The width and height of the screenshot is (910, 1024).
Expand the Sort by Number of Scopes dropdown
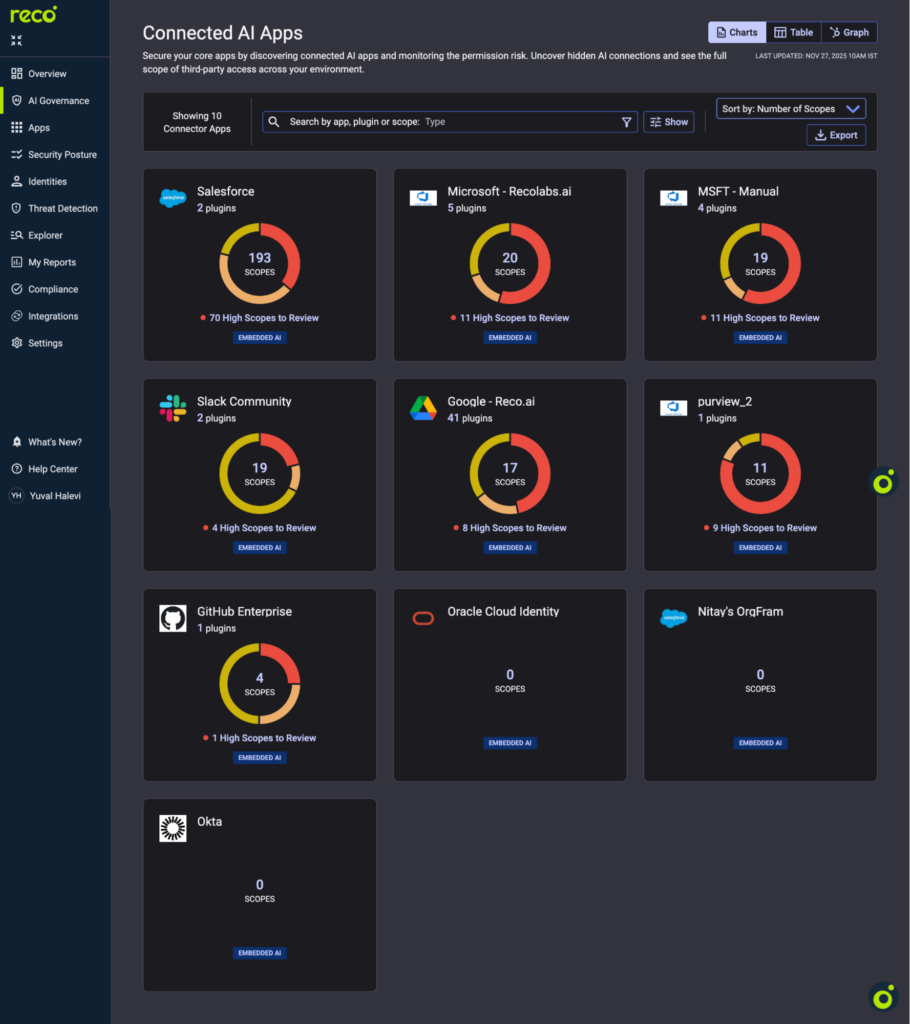(790, 109)
